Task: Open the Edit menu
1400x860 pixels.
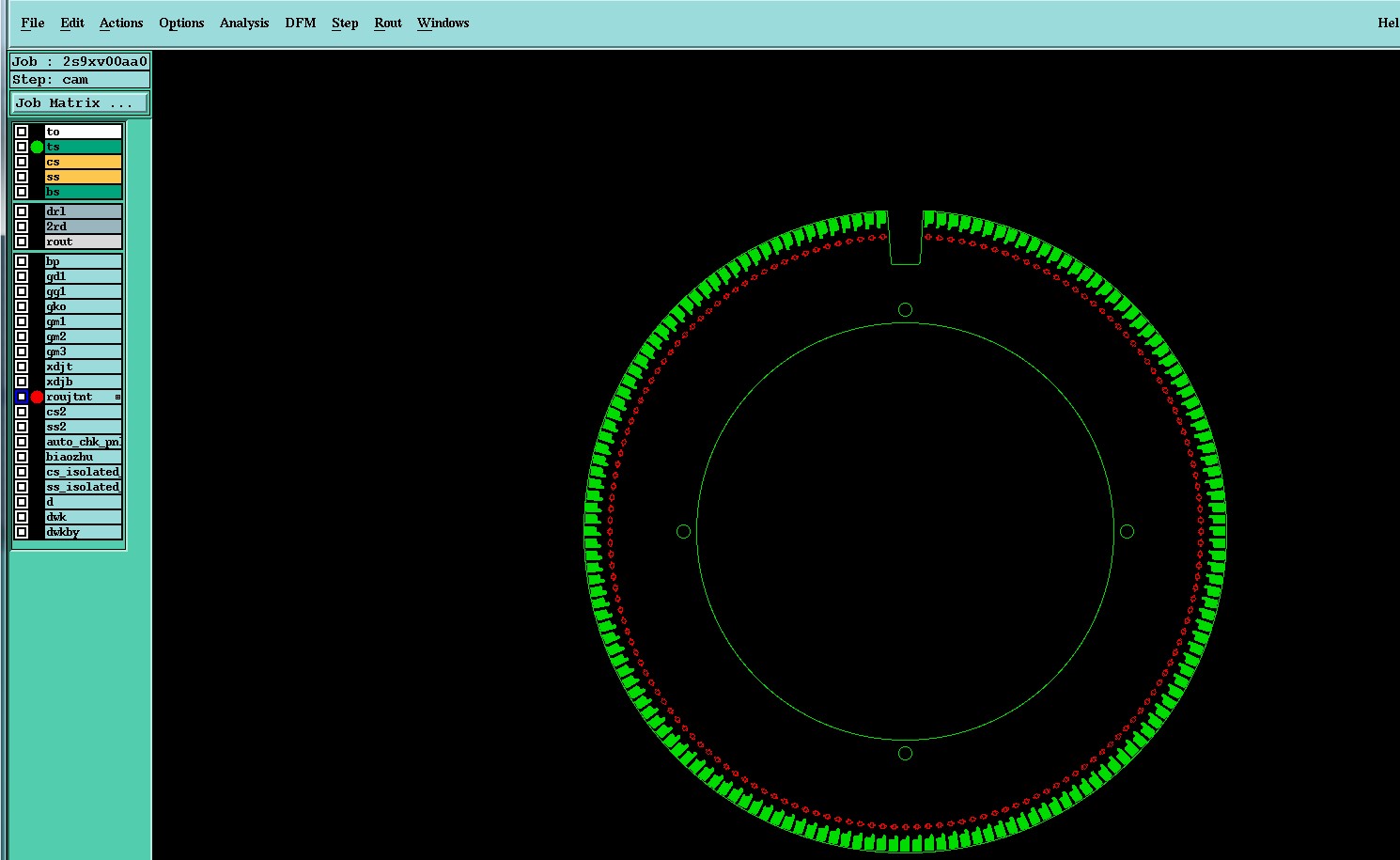Action: tap(72, 23)
